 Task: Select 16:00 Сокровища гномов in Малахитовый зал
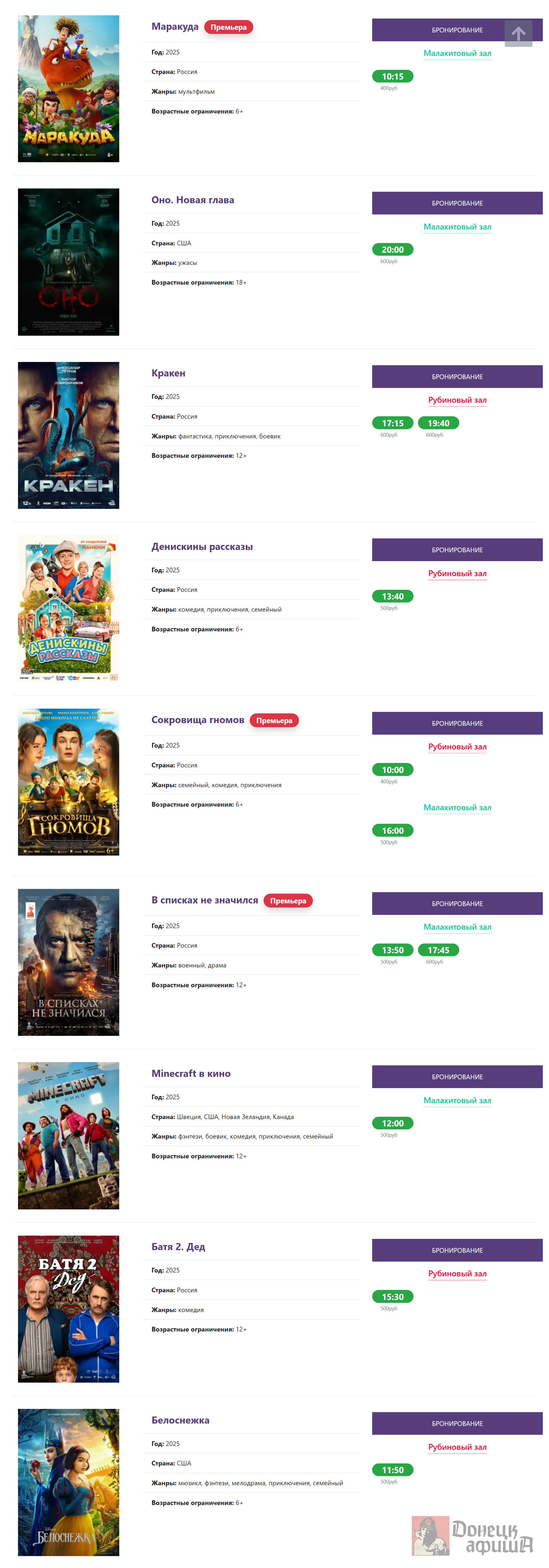[x=393, y=831]
